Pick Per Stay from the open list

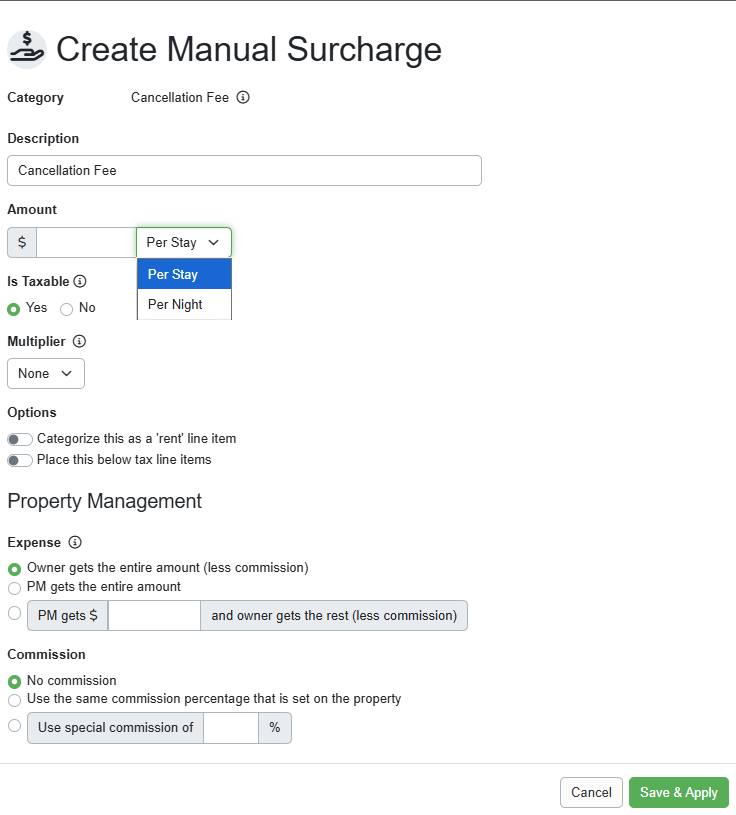coord(184,274)
